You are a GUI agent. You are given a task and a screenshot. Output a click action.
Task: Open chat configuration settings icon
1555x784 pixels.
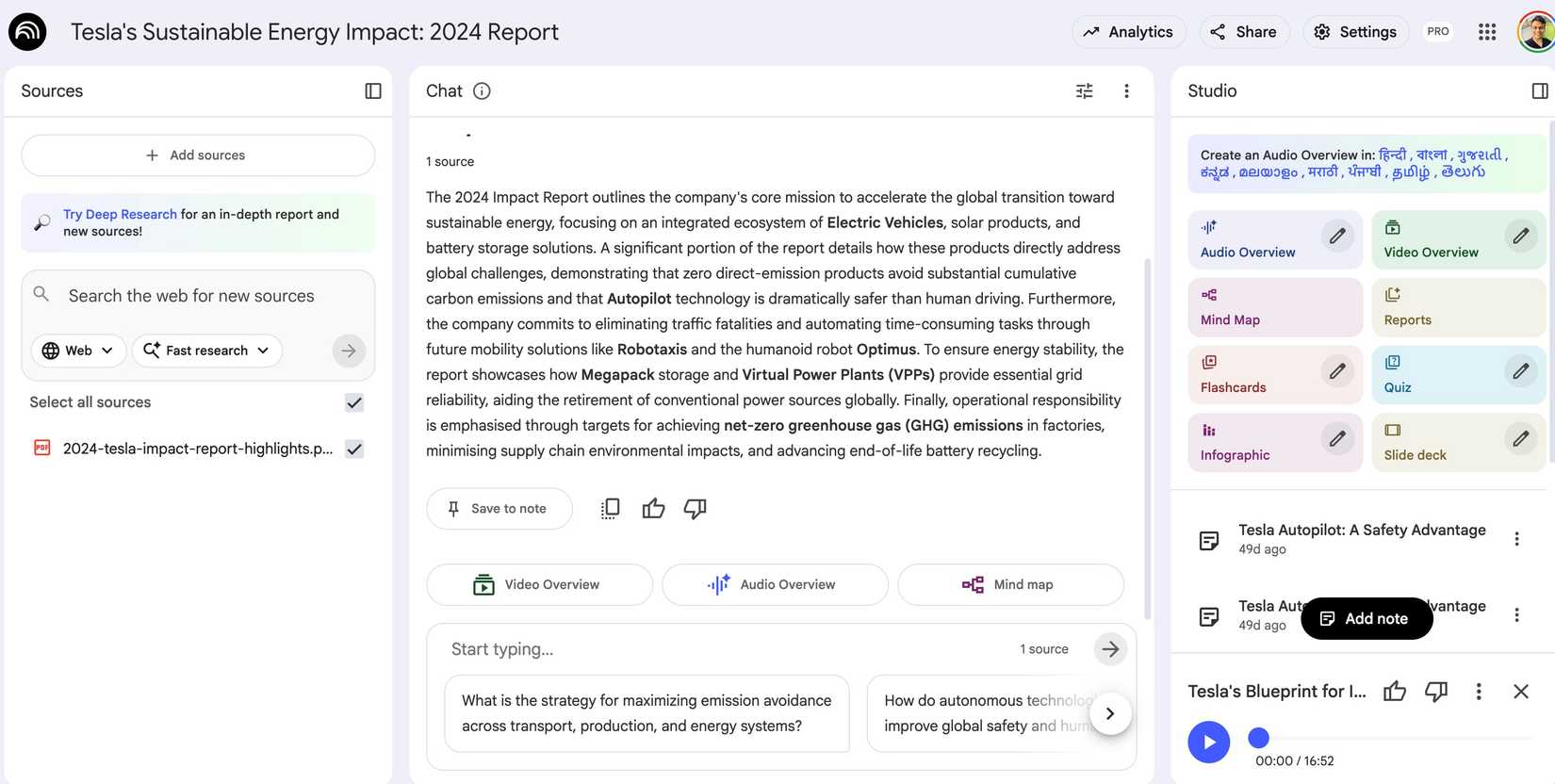1085,91
